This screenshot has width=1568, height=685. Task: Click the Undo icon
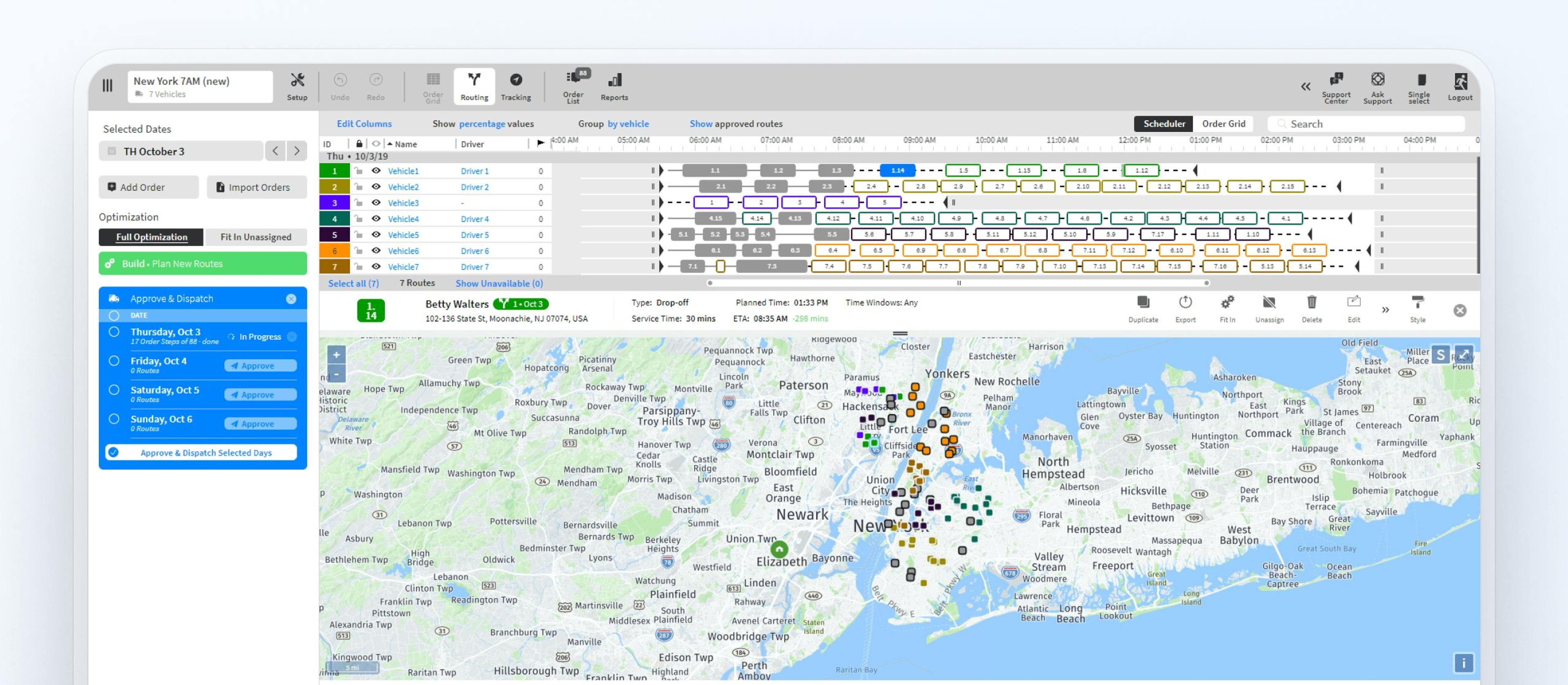pos(340,86)
